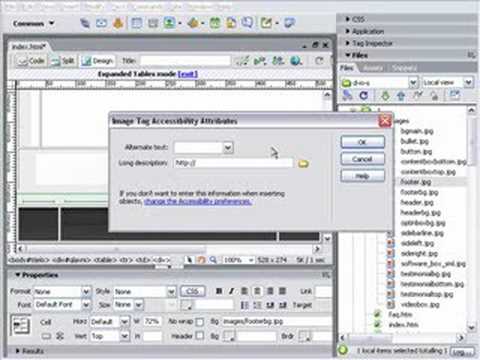Switch to Design view
This screenshot has width=480, height=360.
[97, 61]
